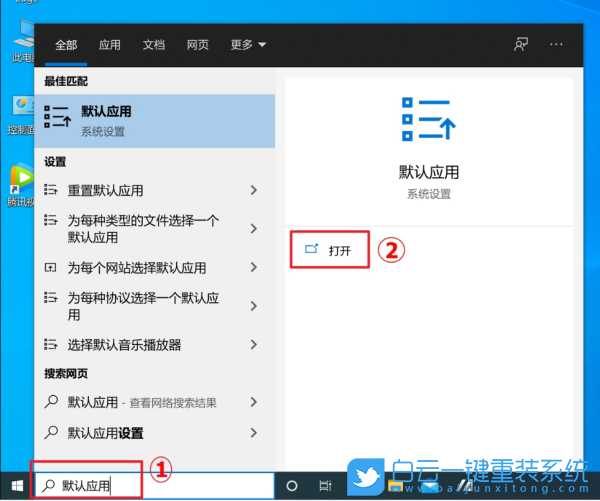Open 为每种协议选择一个默认应用 result
The image size is (600, 501).
coord(143,306)
